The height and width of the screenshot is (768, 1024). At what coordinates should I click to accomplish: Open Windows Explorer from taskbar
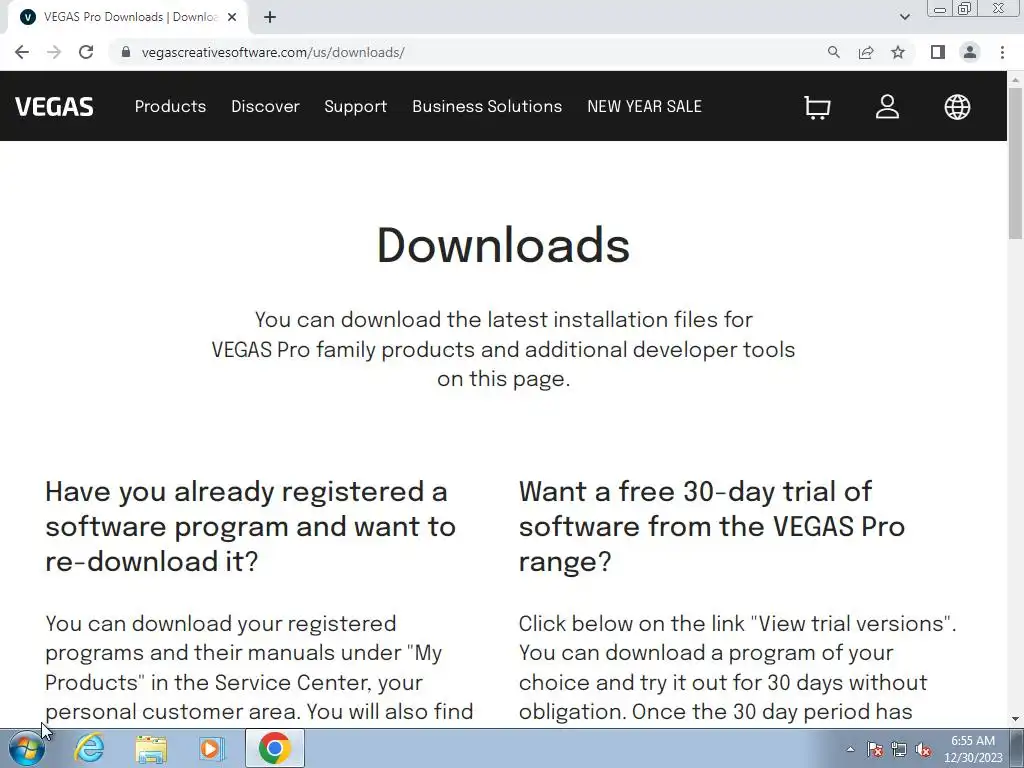[151, 749]
